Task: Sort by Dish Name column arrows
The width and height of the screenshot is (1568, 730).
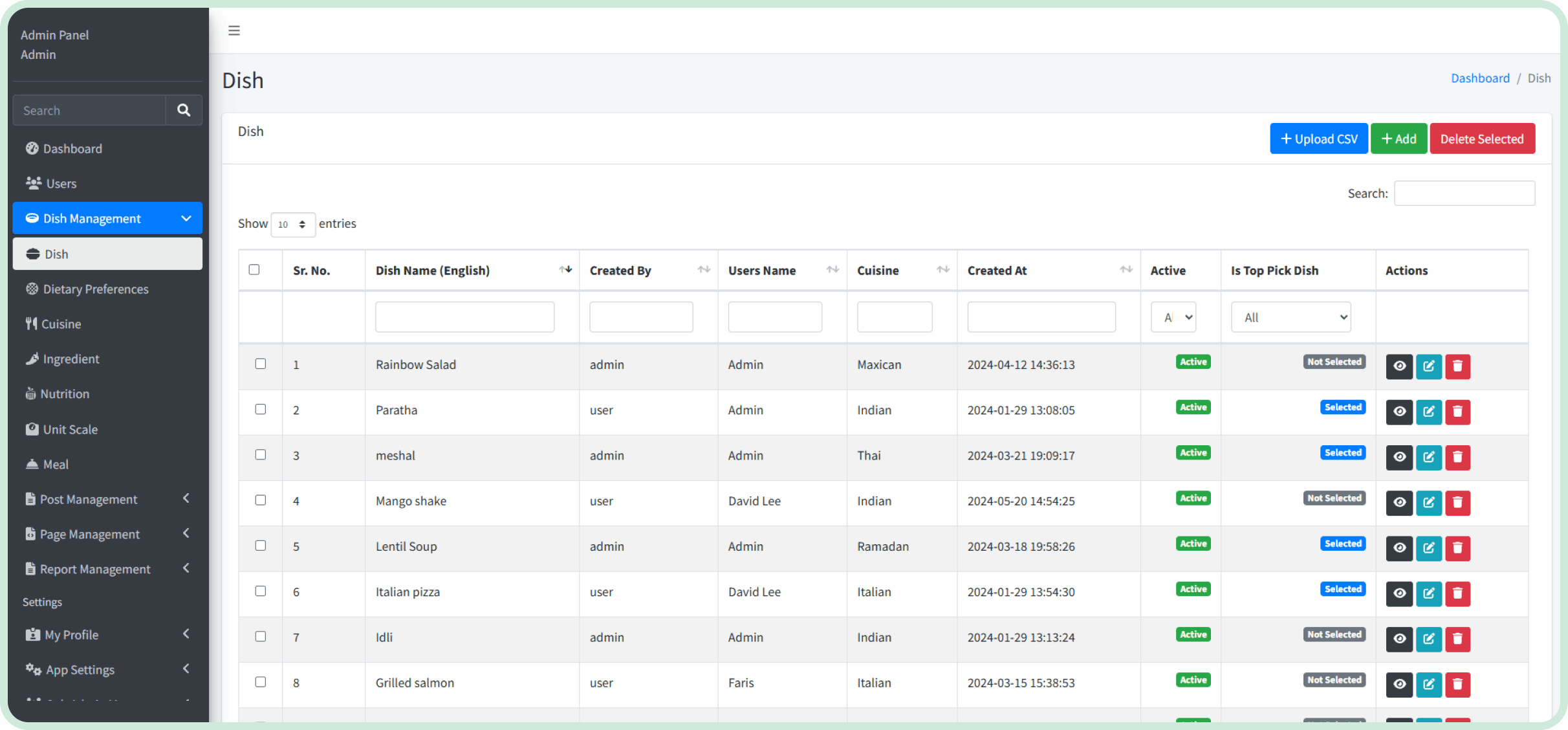Action: pyautogui.click(x=565, y=270)
